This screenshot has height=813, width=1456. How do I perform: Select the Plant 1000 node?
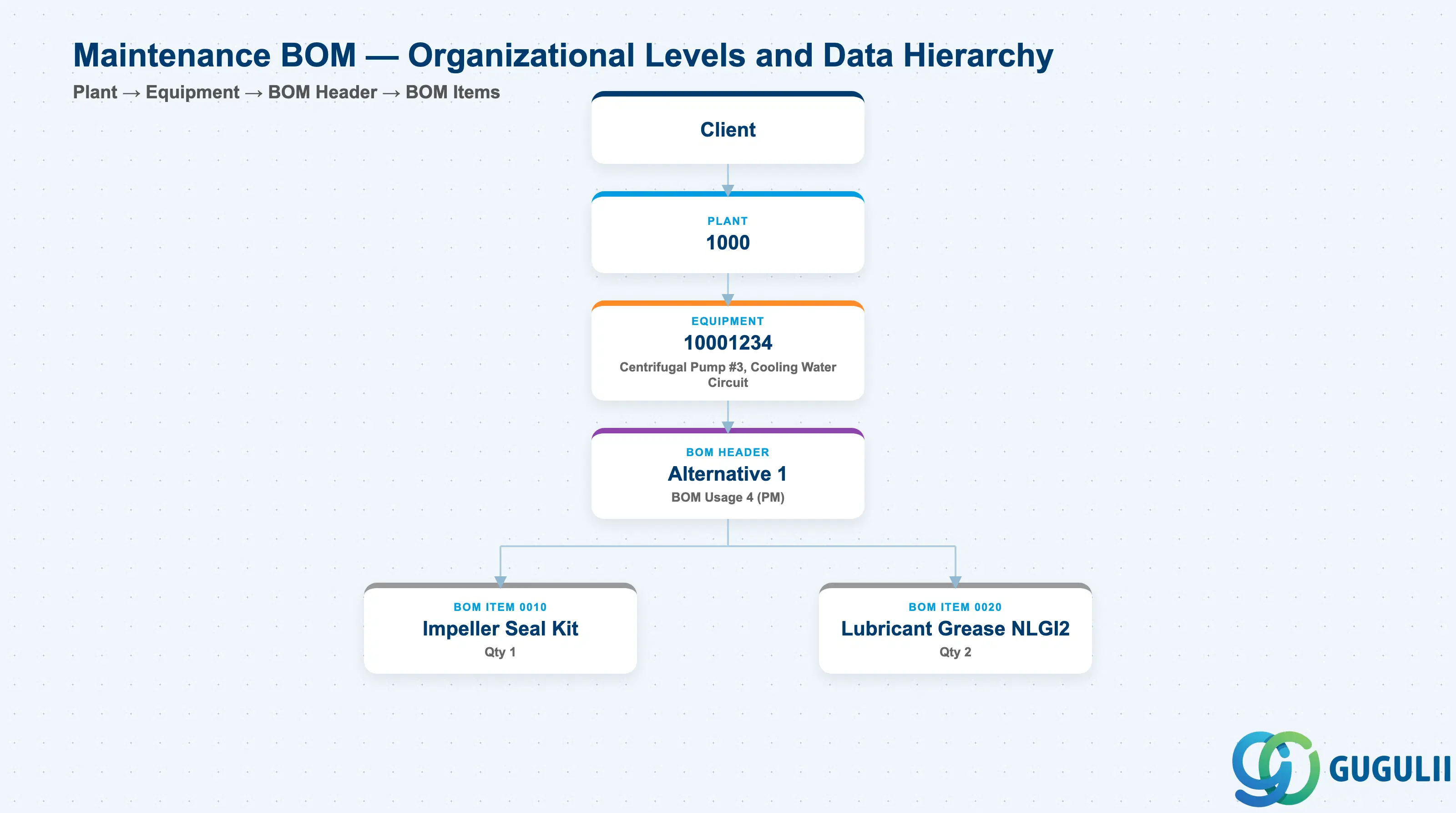(728, 232)
